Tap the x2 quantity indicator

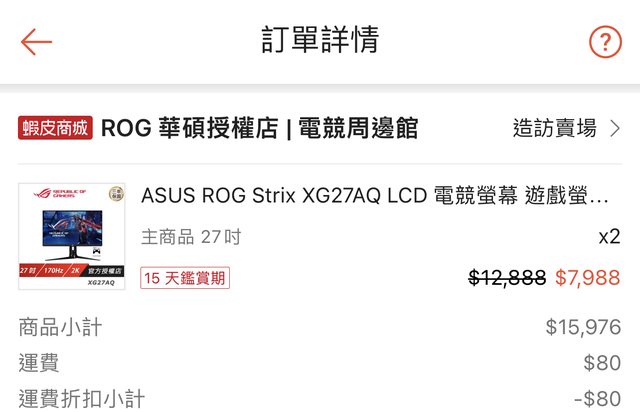click(609, 237)
